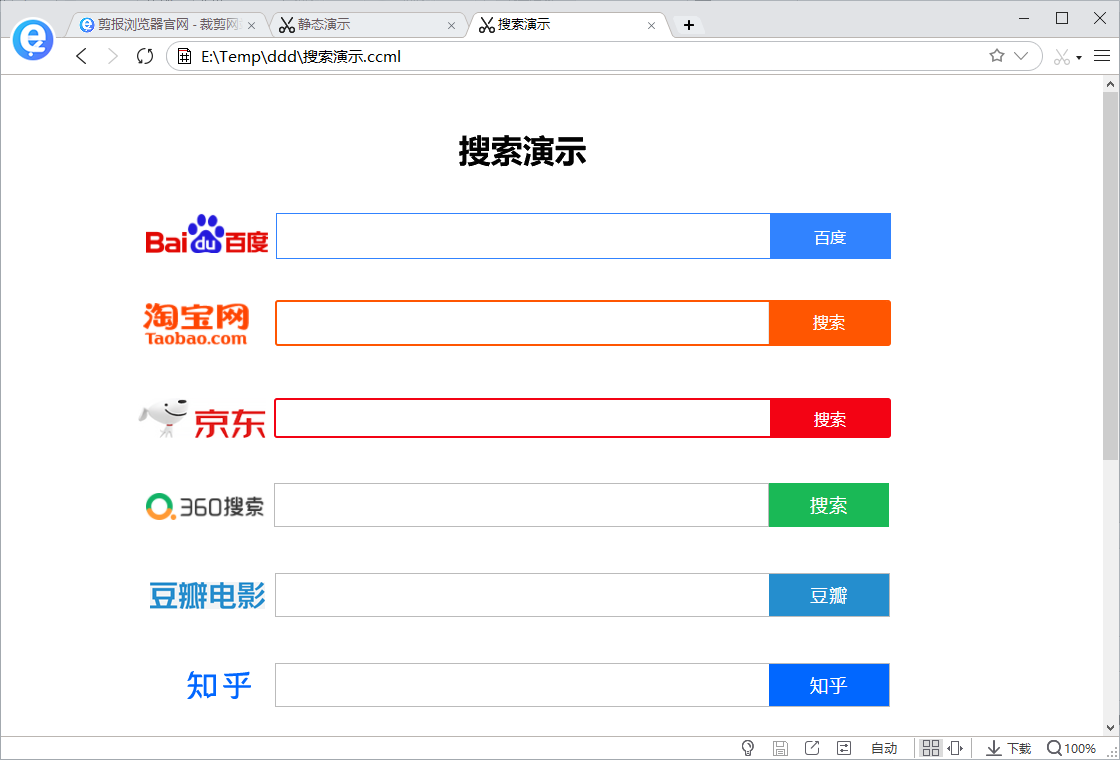Open a new tab with the plus button

(x=689, y=26)
